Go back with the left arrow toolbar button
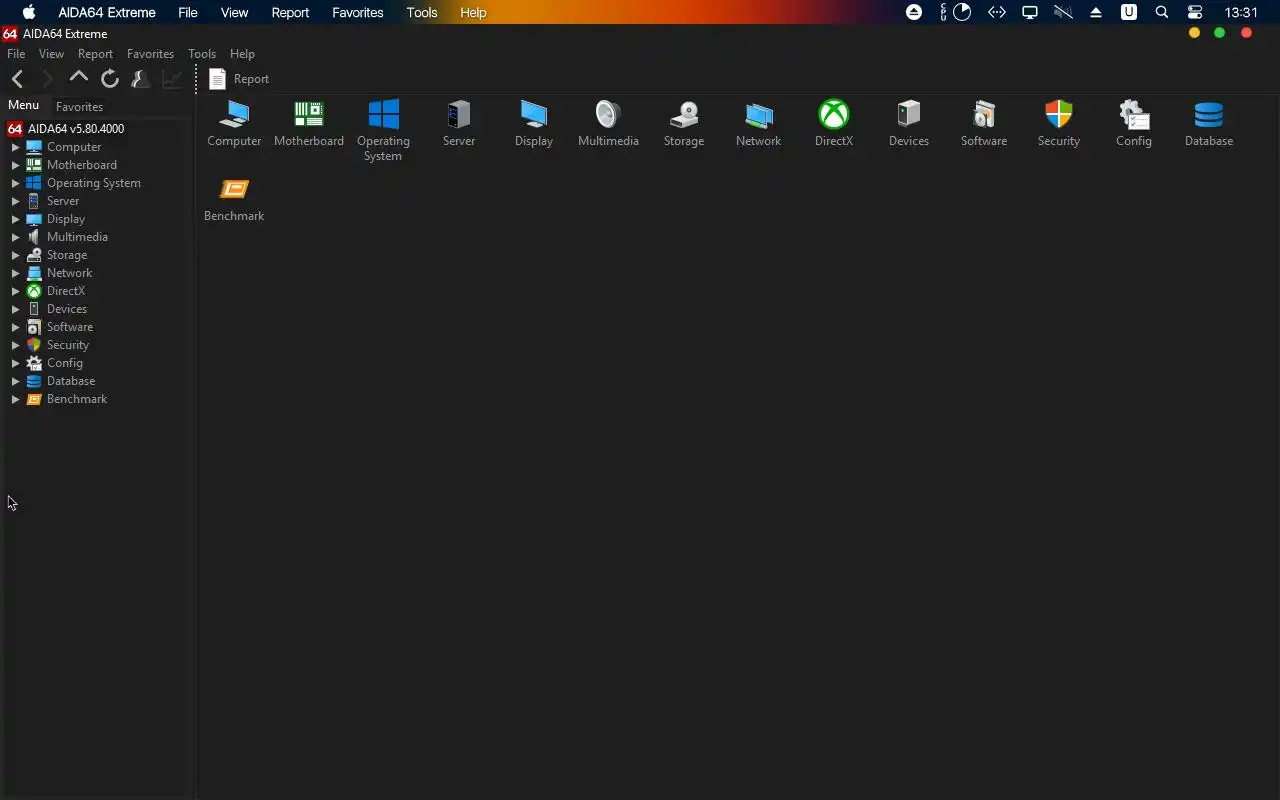 click(x=17, y=79)
